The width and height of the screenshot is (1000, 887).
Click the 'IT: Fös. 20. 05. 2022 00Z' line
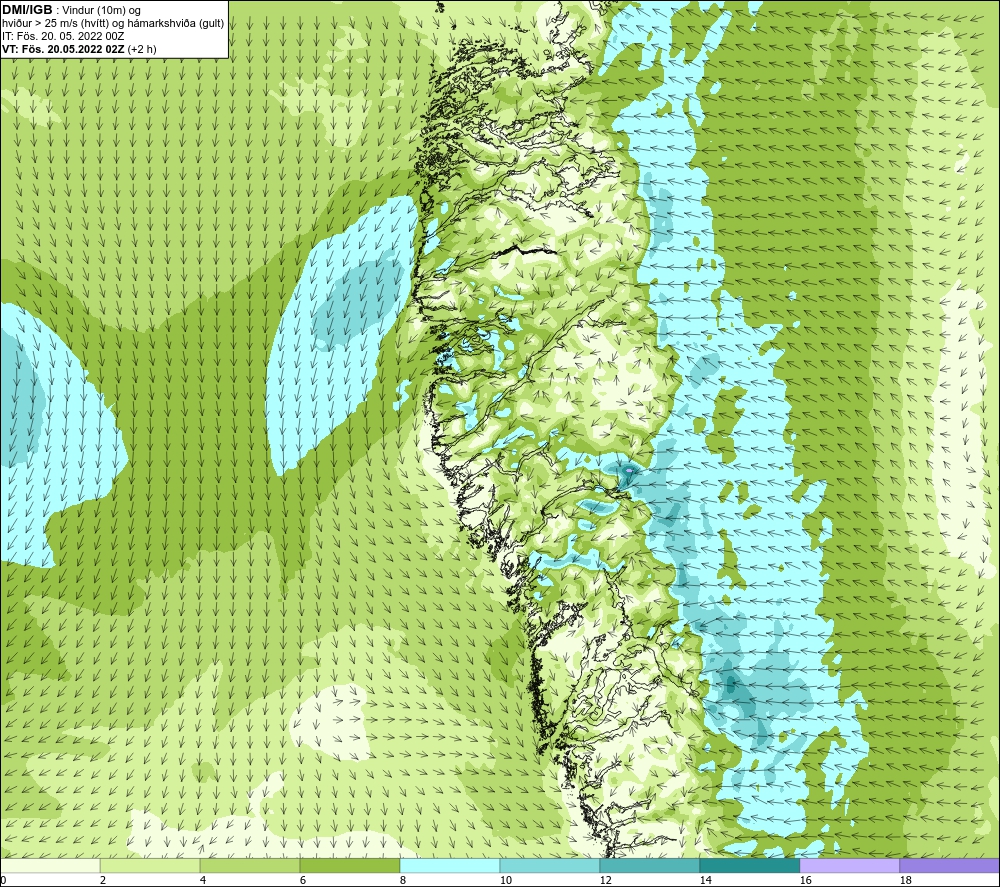pos(63,36)
